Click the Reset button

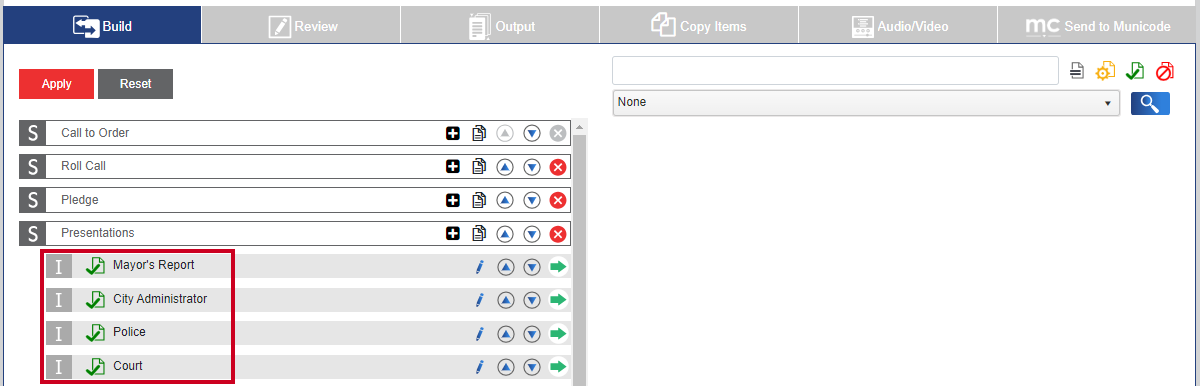[135, 84]
